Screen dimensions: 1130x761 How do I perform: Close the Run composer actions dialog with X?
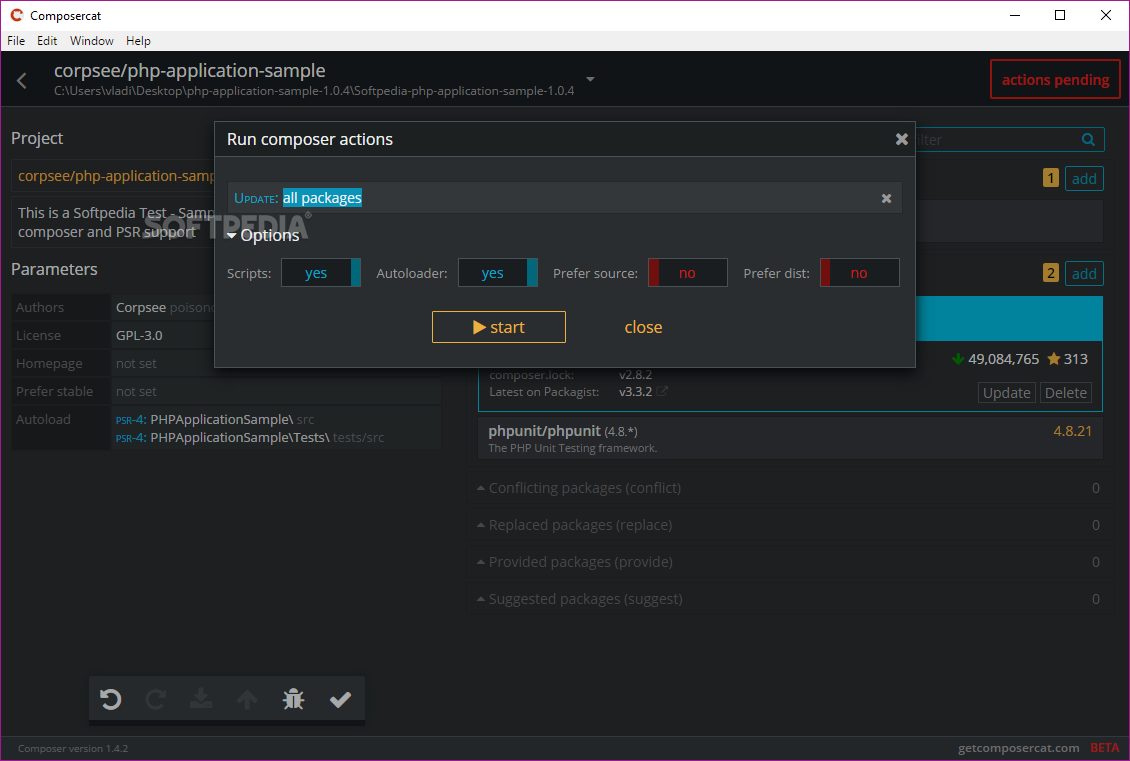tap(902, 139)
